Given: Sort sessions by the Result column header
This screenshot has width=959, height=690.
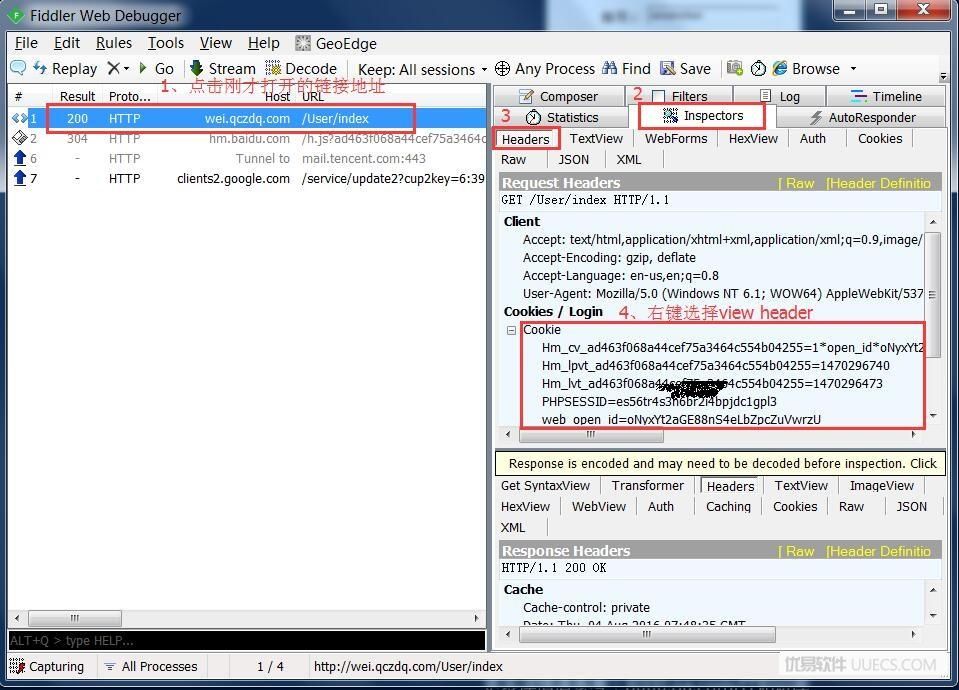Looking at the screenshot, I should tap(77, 97).
